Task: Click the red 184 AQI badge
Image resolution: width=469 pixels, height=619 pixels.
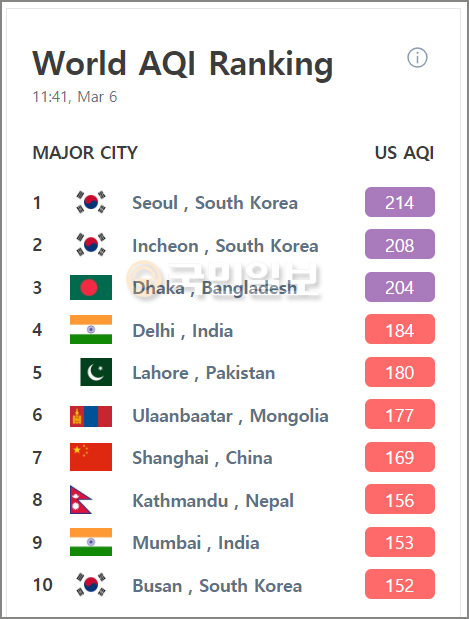Action: (x=400, y=329)
